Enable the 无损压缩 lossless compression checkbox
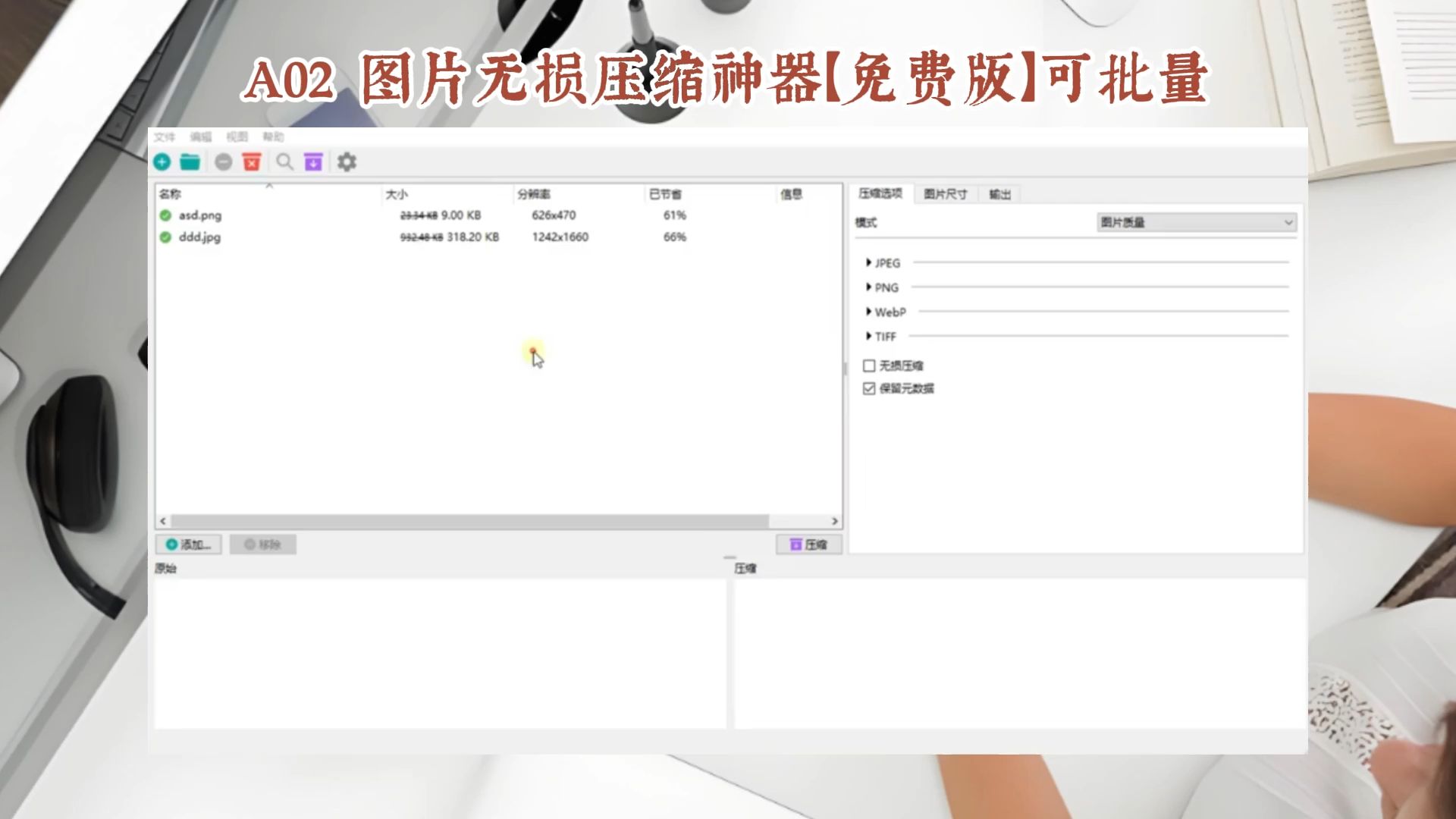 (x=868, y=366)
